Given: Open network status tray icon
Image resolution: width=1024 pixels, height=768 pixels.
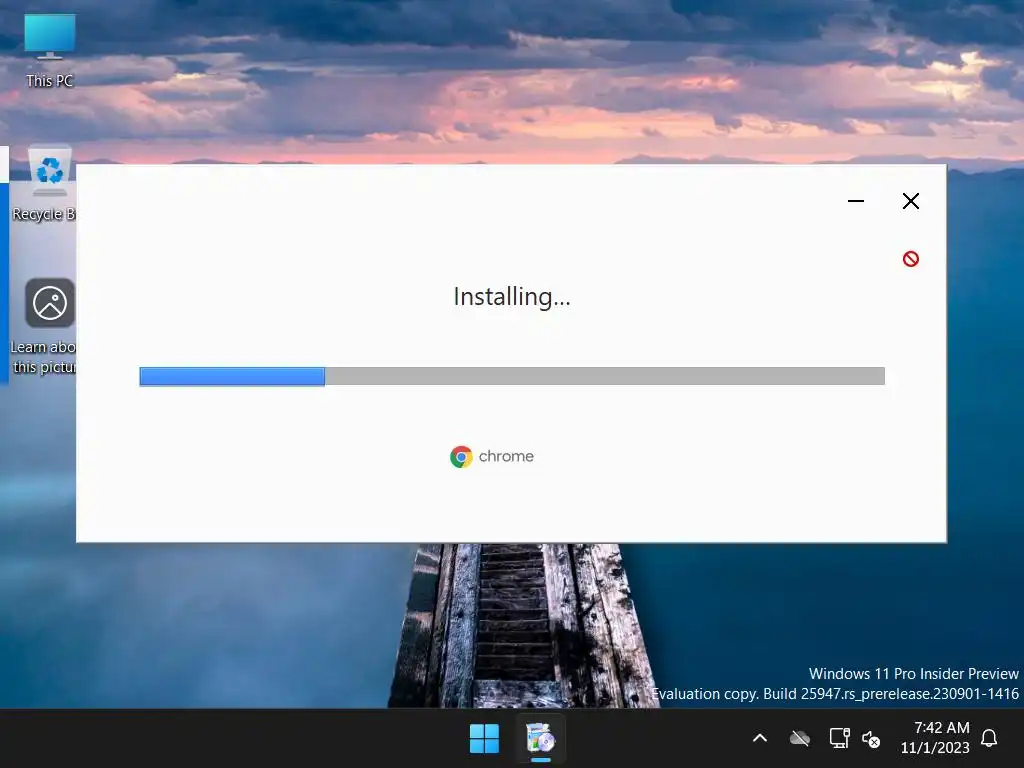Looking at the screenshot, I should click(839, 738).
